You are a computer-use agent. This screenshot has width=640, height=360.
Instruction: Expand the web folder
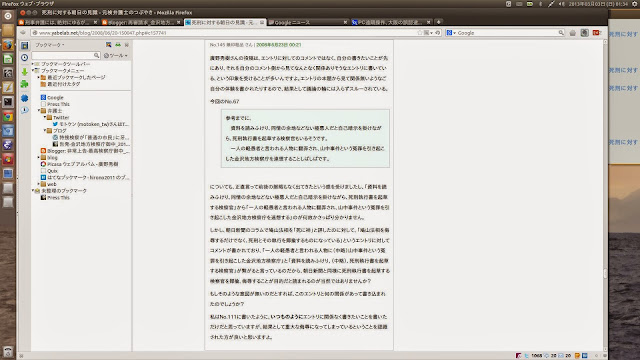pos(39,184)
